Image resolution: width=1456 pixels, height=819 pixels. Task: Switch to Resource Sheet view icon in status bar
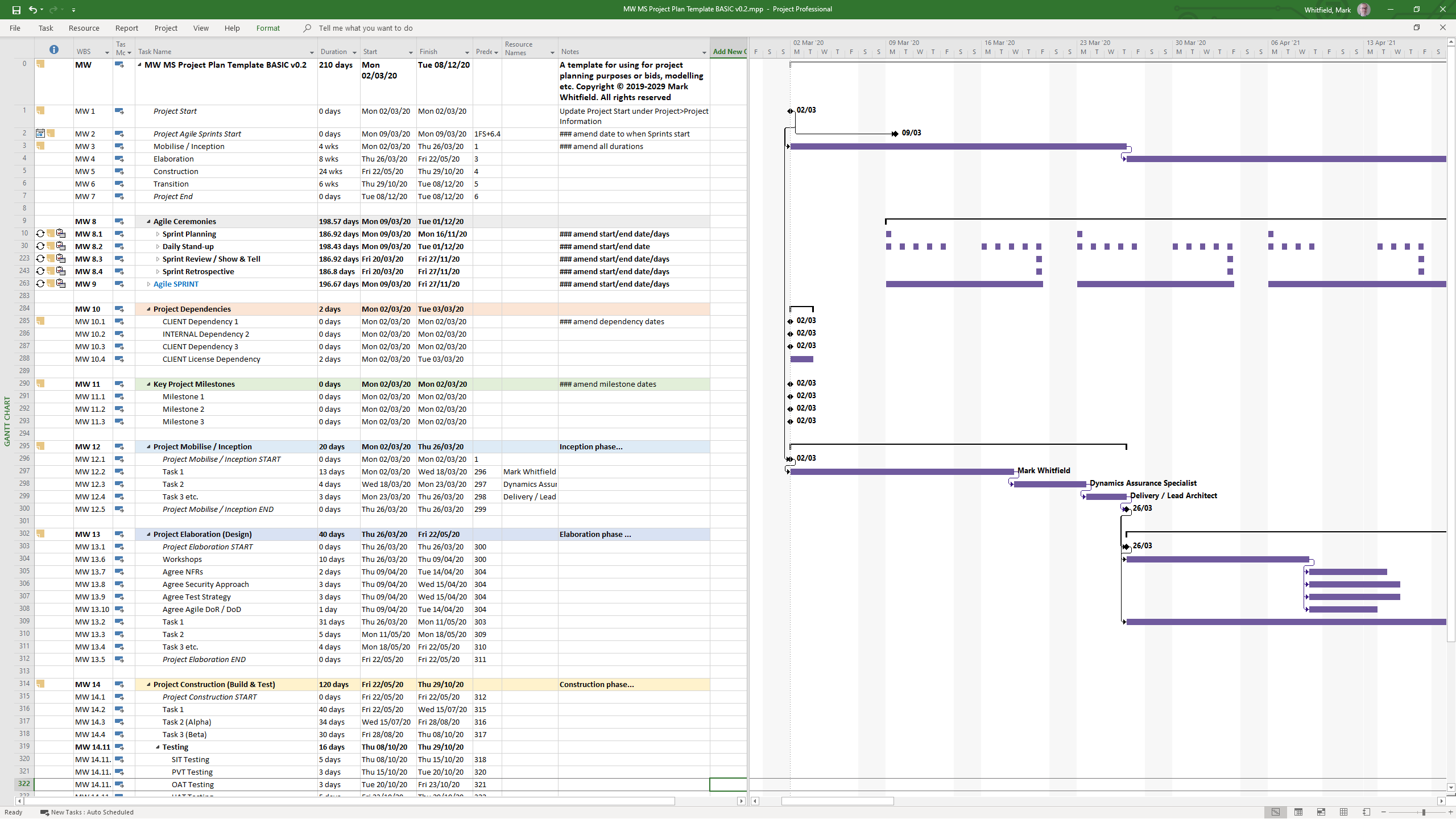1343,812
